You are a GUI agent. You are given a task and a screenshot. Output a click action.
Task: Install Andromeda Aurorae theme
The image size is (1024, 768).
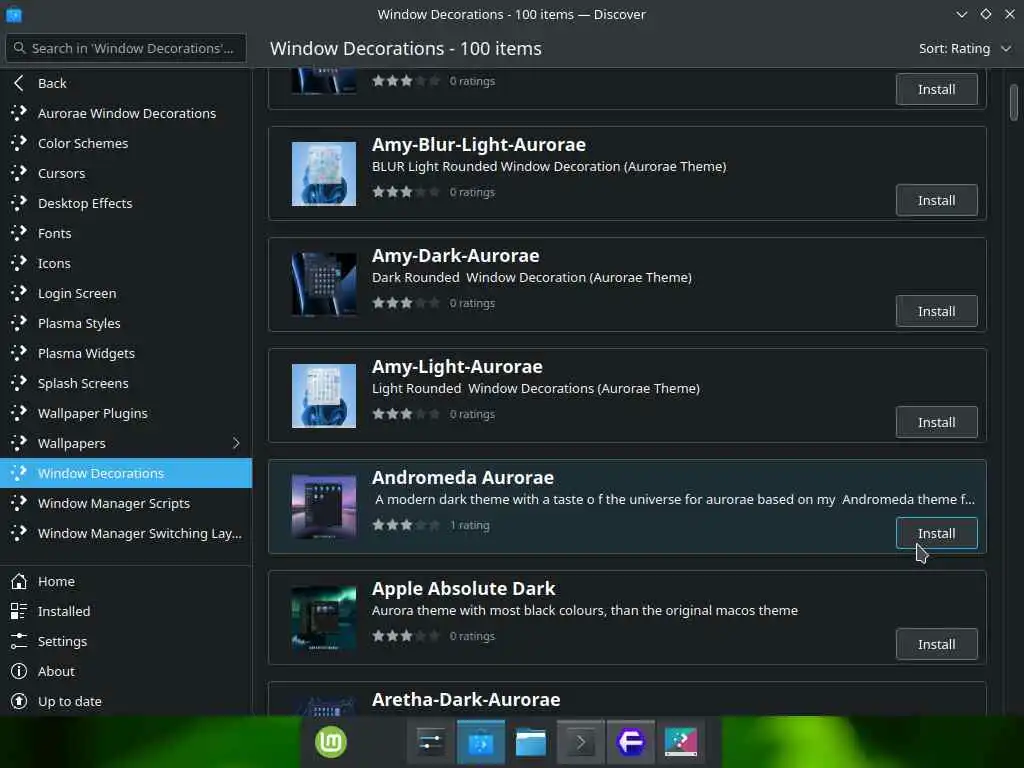(x=936, y=534)
